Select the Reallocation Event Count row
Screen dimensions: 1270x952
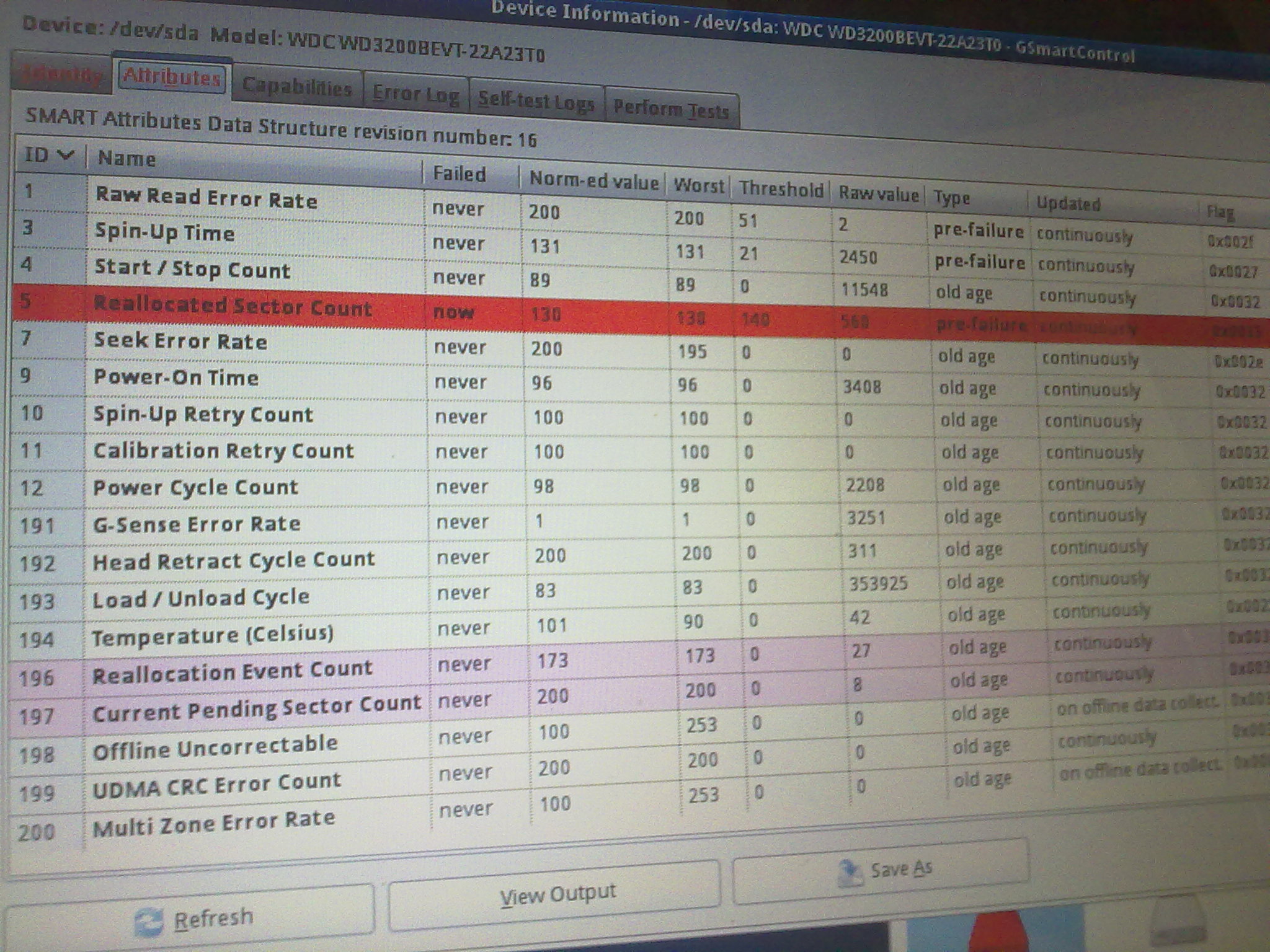click(233, 672)
